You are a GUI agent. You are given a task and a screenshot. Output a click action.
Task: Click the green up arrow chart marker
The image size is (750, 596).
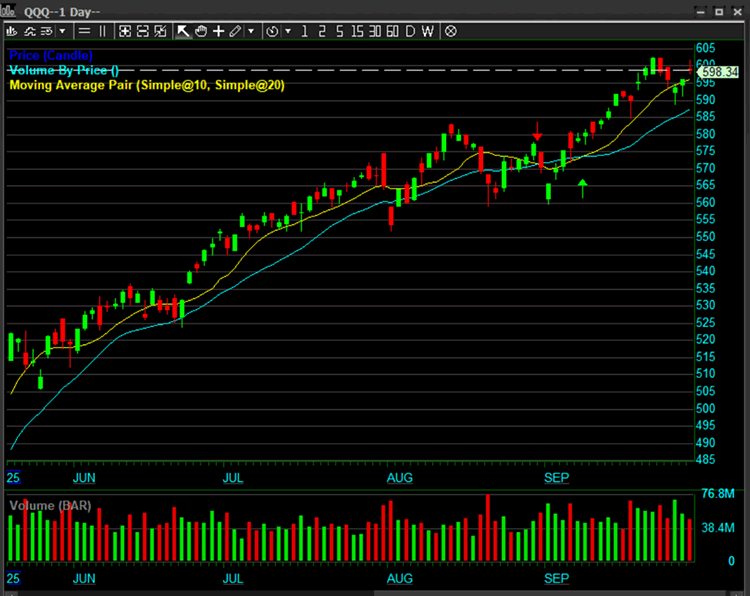coord(582,187)
